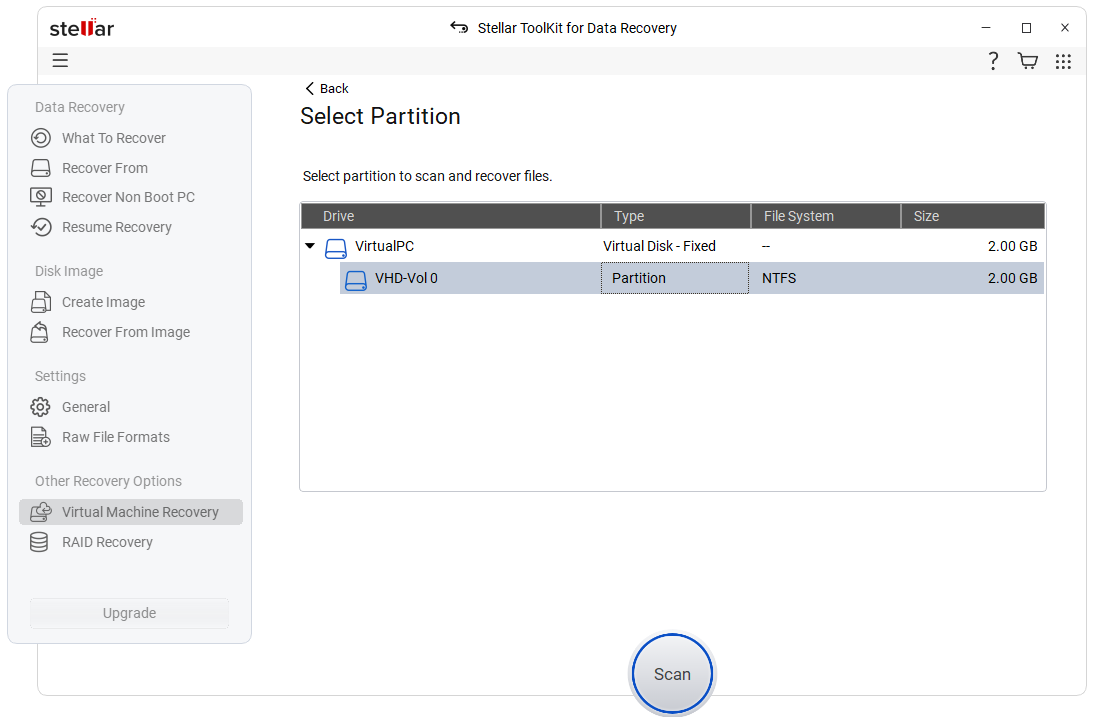This screenshot has height=721, width=1095.
Task: Click the Raw File Formats icon
Action: tap(41, 437)
